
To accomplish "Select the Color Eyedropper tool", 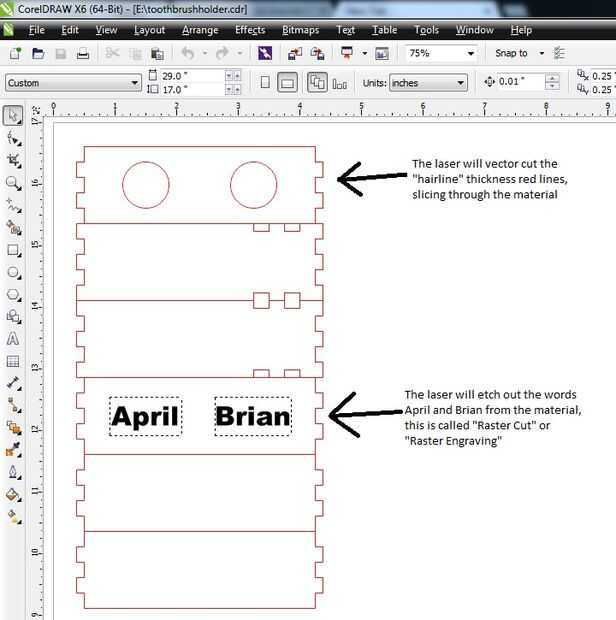I will (x=13, y=450).
